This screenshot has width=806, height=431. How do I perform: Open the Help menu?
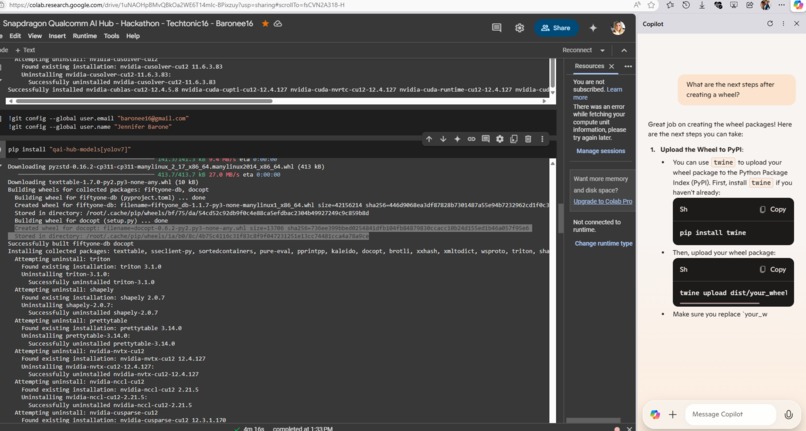click(133, 36)
